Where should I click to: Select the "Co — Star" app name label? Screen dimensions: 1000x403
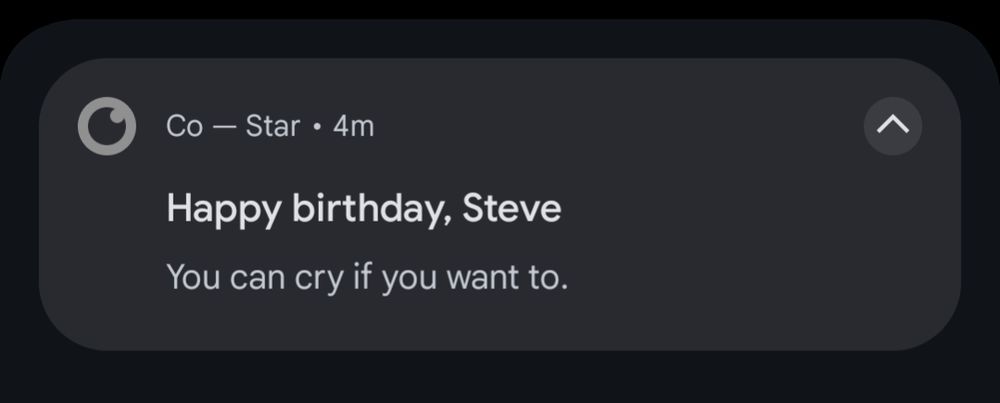click(233, 127)
